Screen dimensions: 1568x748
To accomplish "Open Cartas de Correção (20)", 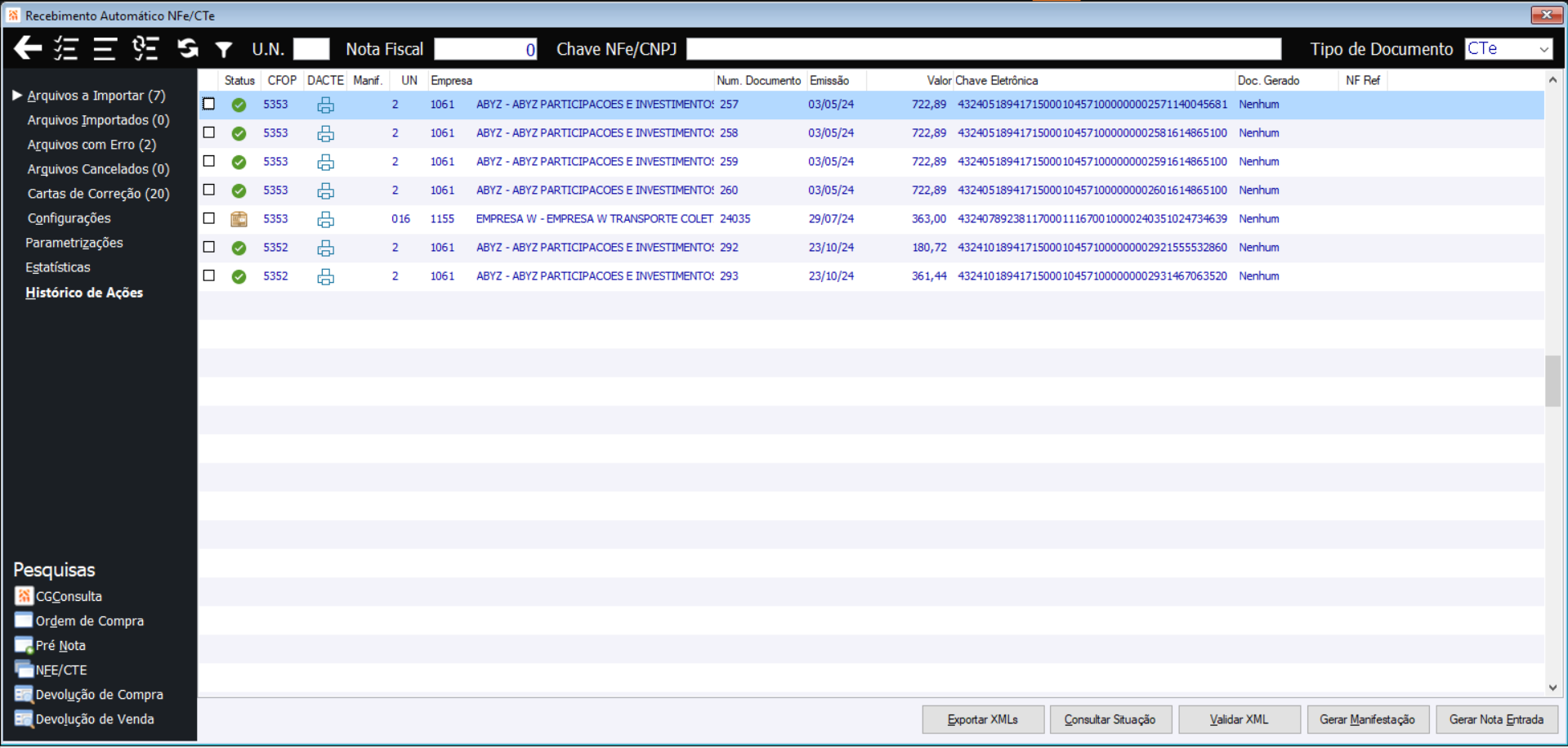I will click(x=98, y=194).
